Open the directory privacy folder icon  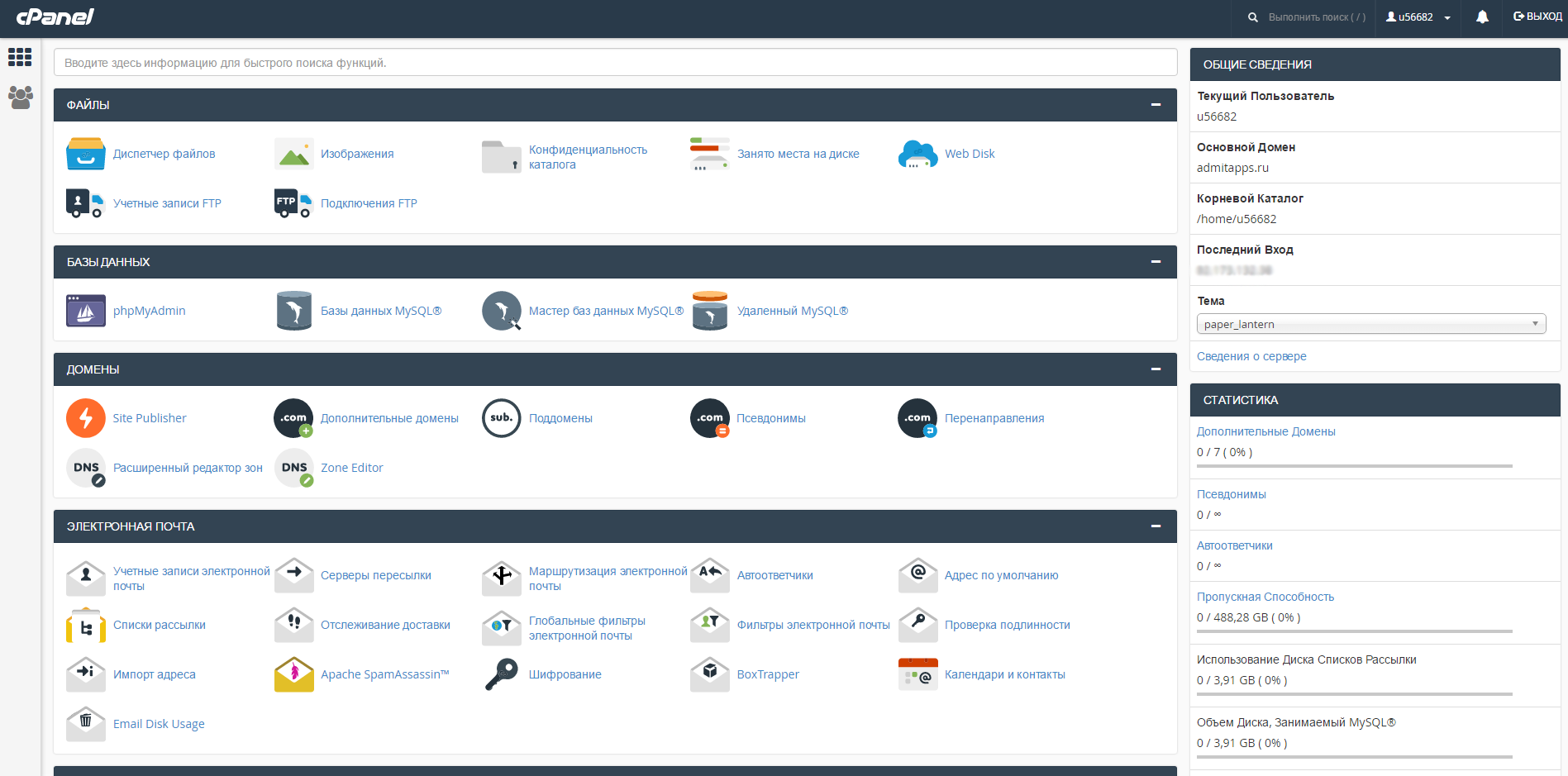point(502,157)
